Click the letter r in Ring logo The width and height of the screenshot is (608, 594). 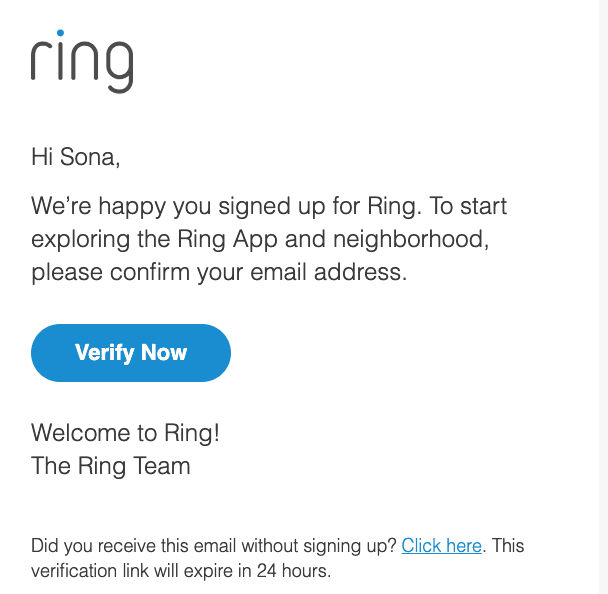pos(41,61)
